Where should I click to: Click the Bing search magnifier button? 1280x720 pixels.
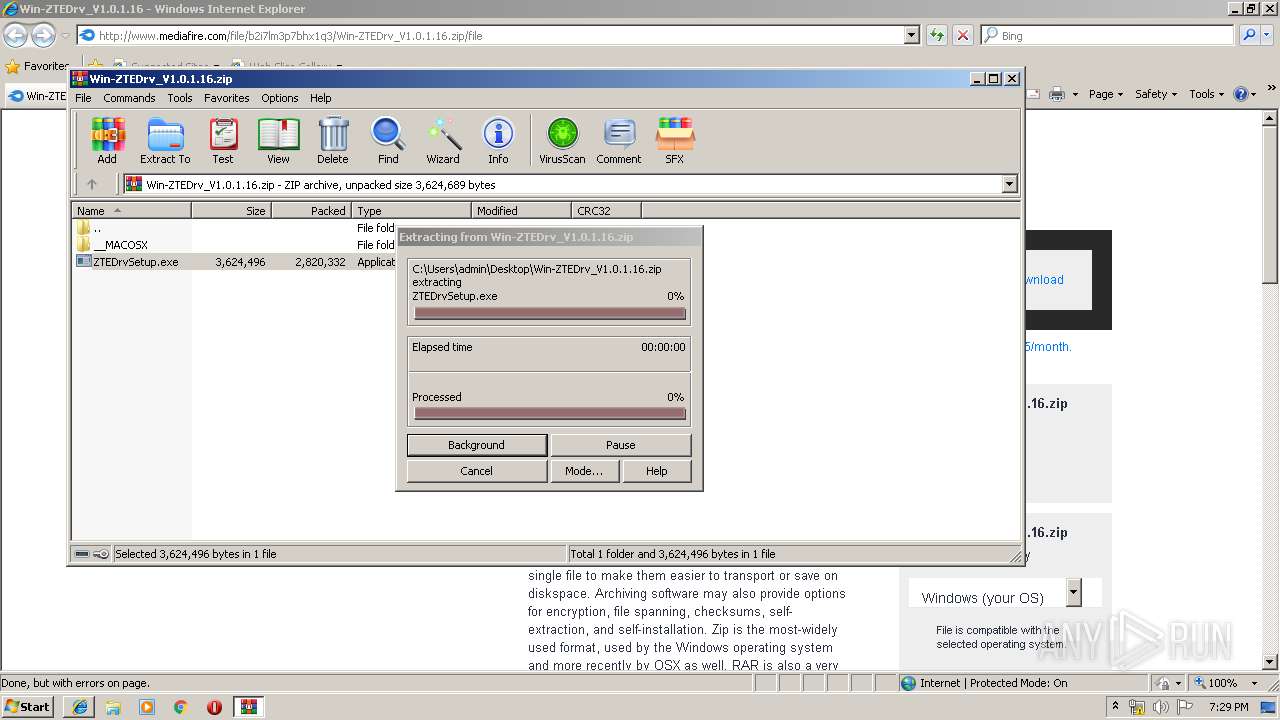(1249, 35)
